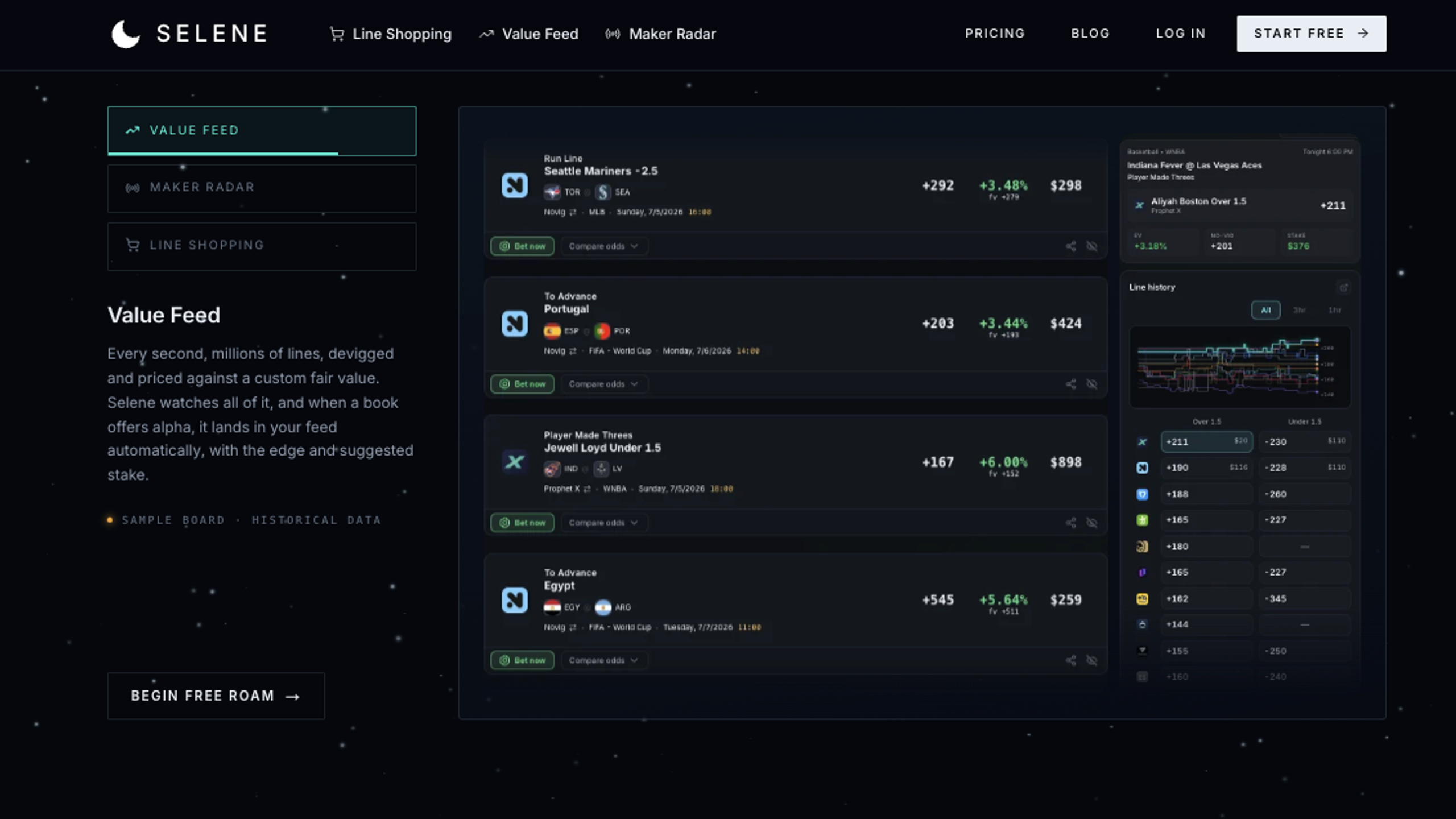
Task: Click the Selene moon logo
Action: click(126, 34)
